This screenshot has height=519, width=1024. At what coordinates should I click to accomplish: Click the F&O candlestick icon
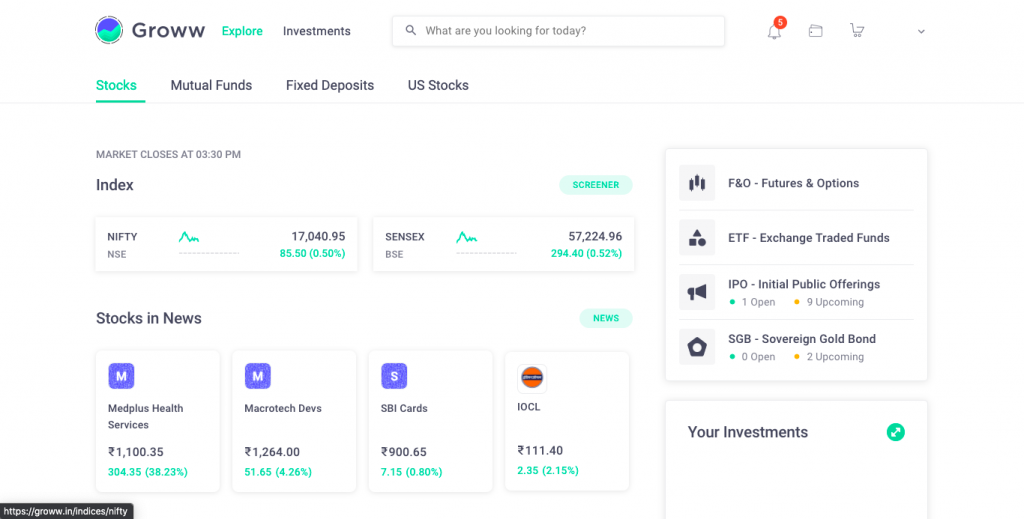697,183
